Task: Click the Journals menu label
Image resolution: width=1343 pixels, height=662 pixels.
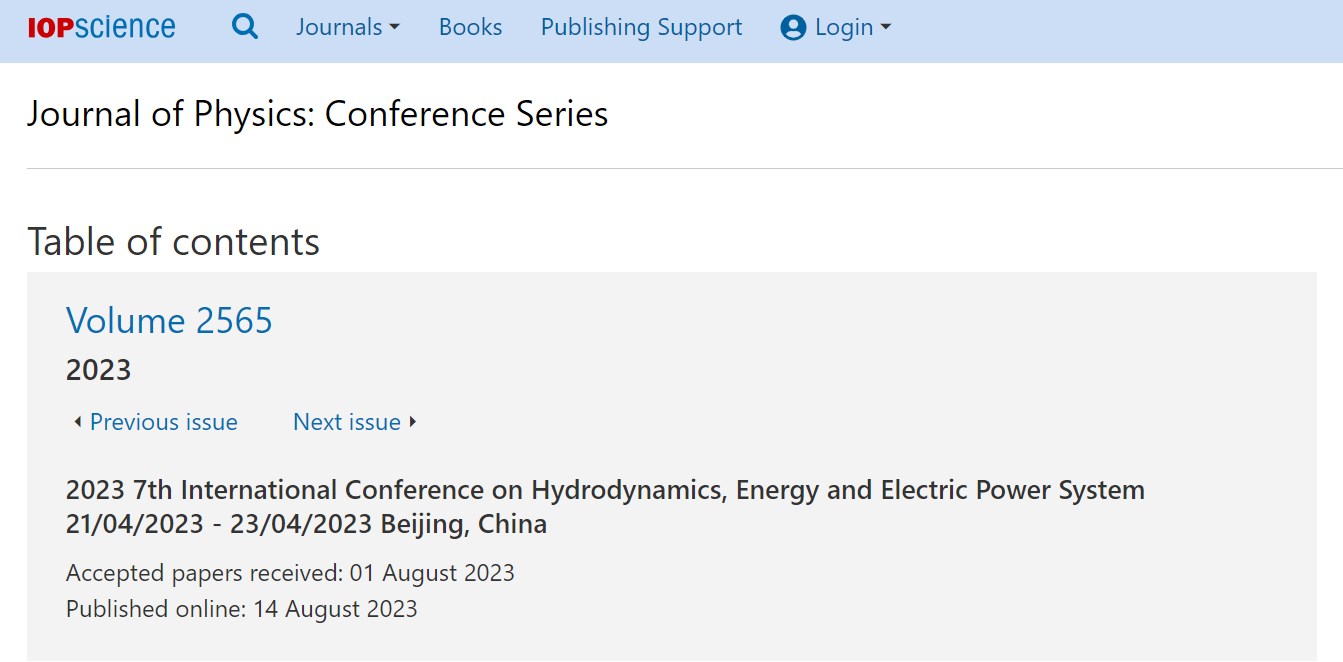Action: [339, 27]
